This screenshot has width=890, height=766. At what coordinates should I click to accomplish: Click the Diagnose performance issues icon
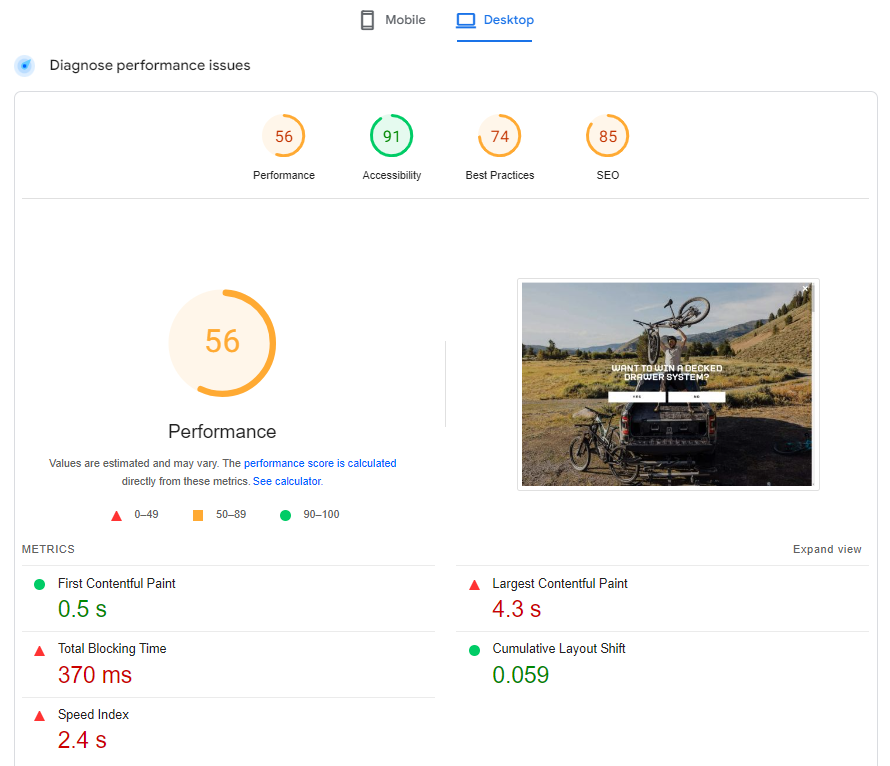pyautogui.click(x=25, y=66)
